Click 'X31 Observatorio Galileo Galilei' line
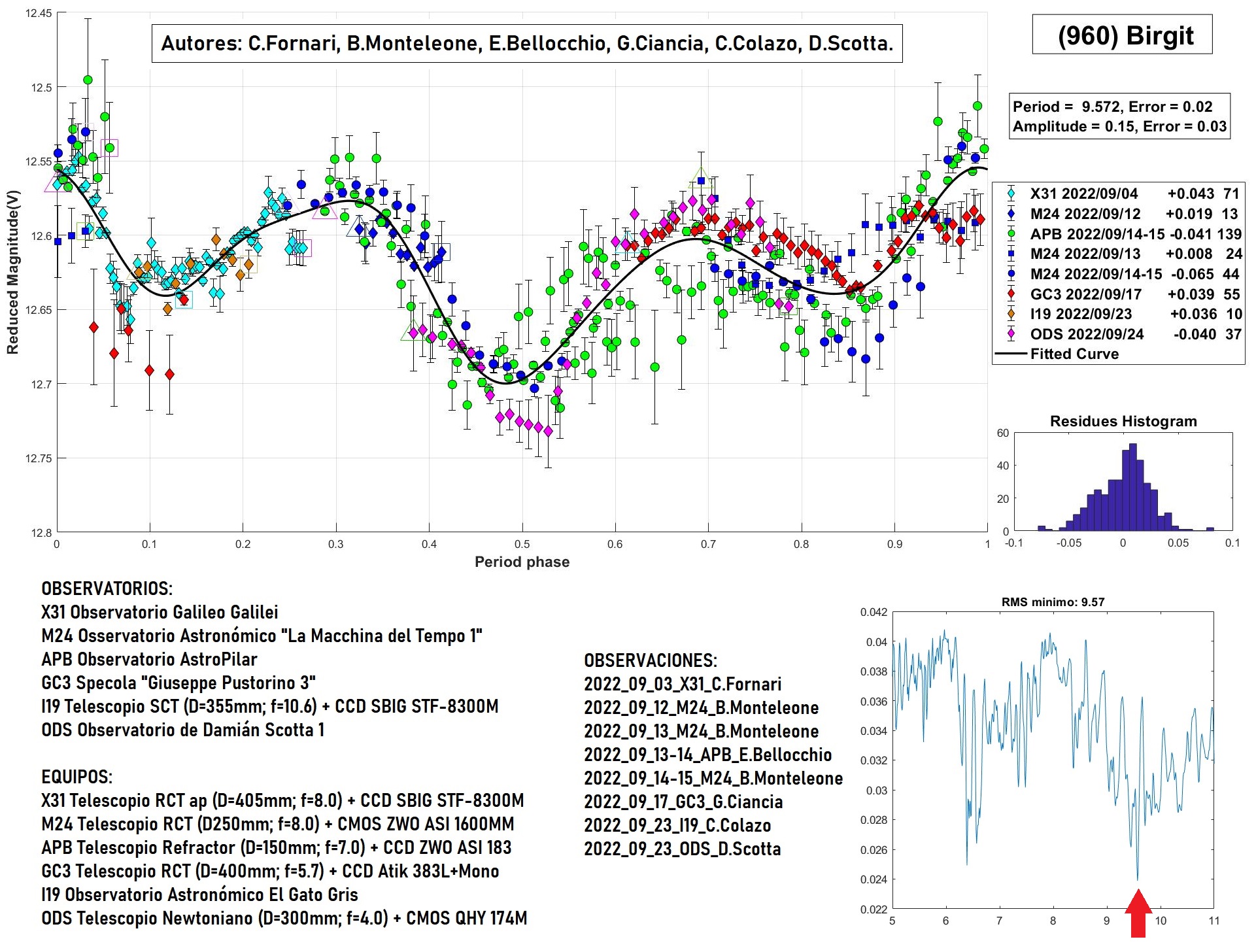 pyautogui.click(x=160, y=612)
